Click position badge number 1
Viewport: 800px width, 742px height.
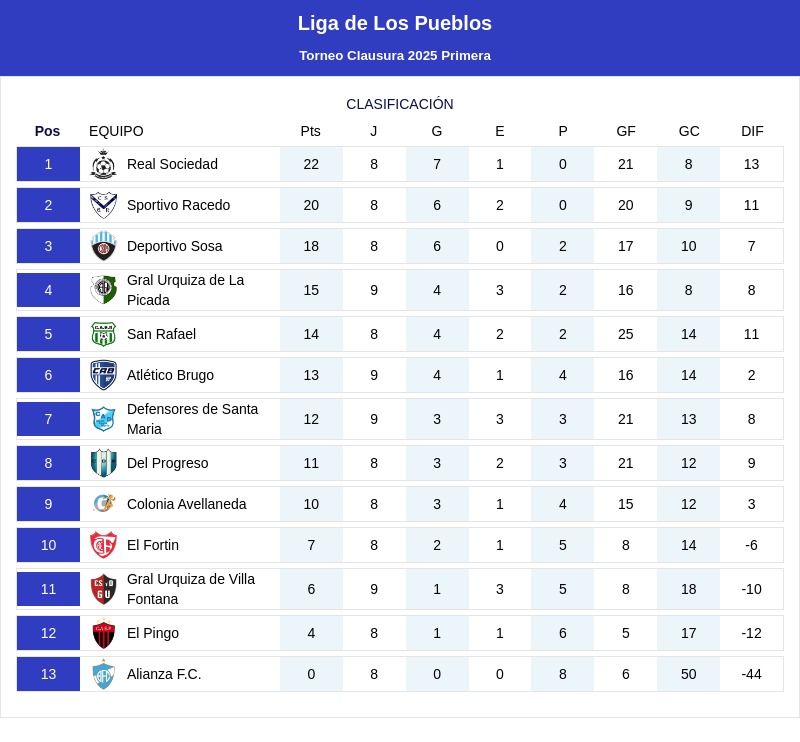[x=48, y=164]
